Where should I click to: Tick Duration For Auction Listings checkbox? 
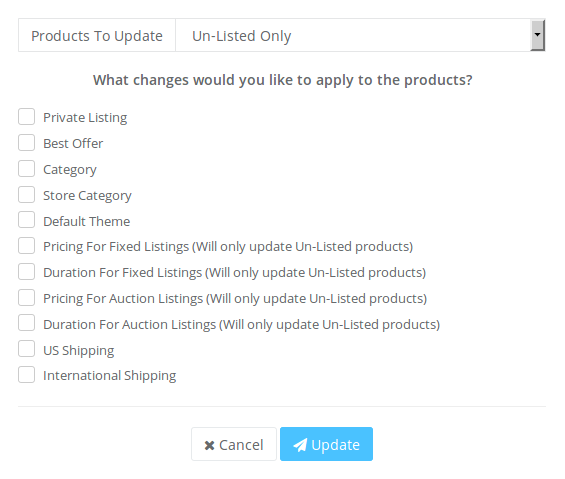coord(27,323)
